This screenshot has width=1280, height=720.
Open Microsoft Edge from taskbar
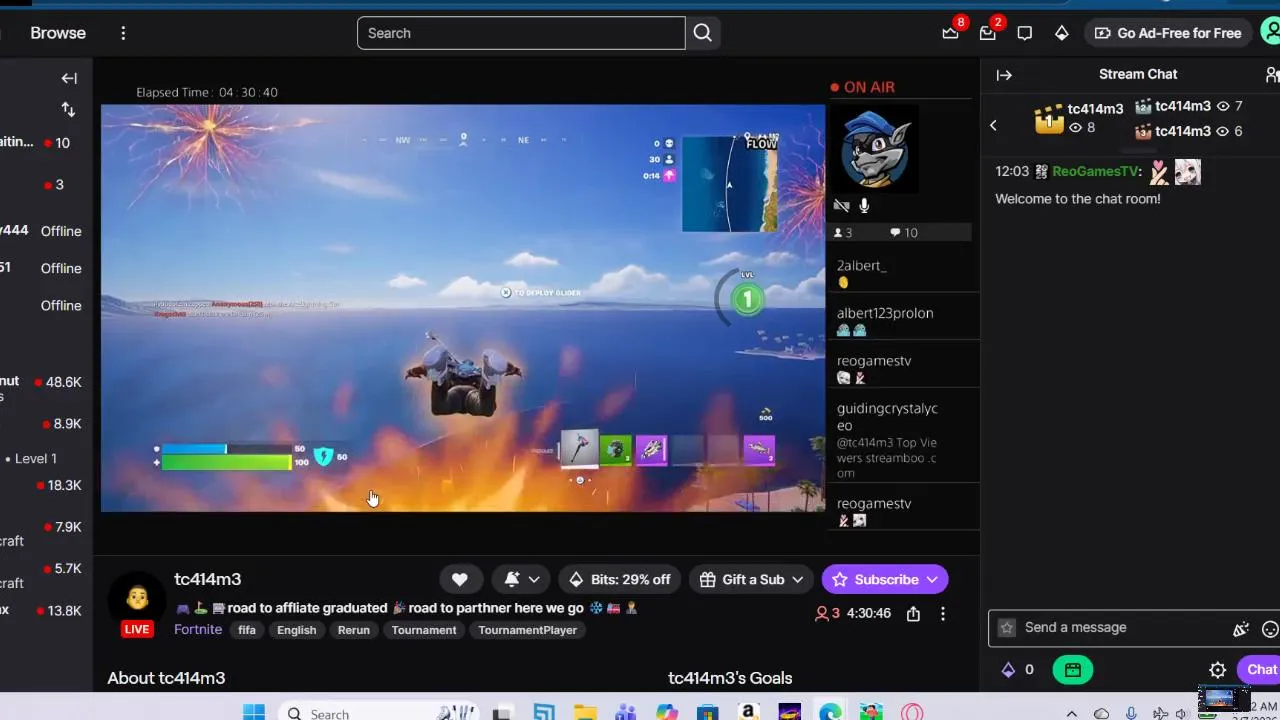pyautogui.click(x=830, y=712)
